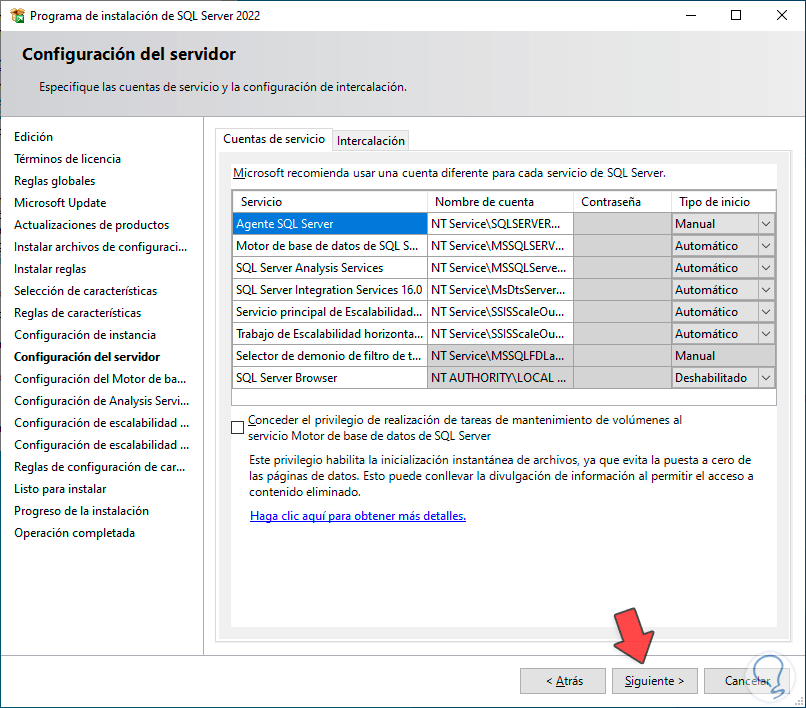Open startup type dropdown for Trabajo de Escalabilidad horizontal
This screenshot has width=806, height=708.
[765, 334]
